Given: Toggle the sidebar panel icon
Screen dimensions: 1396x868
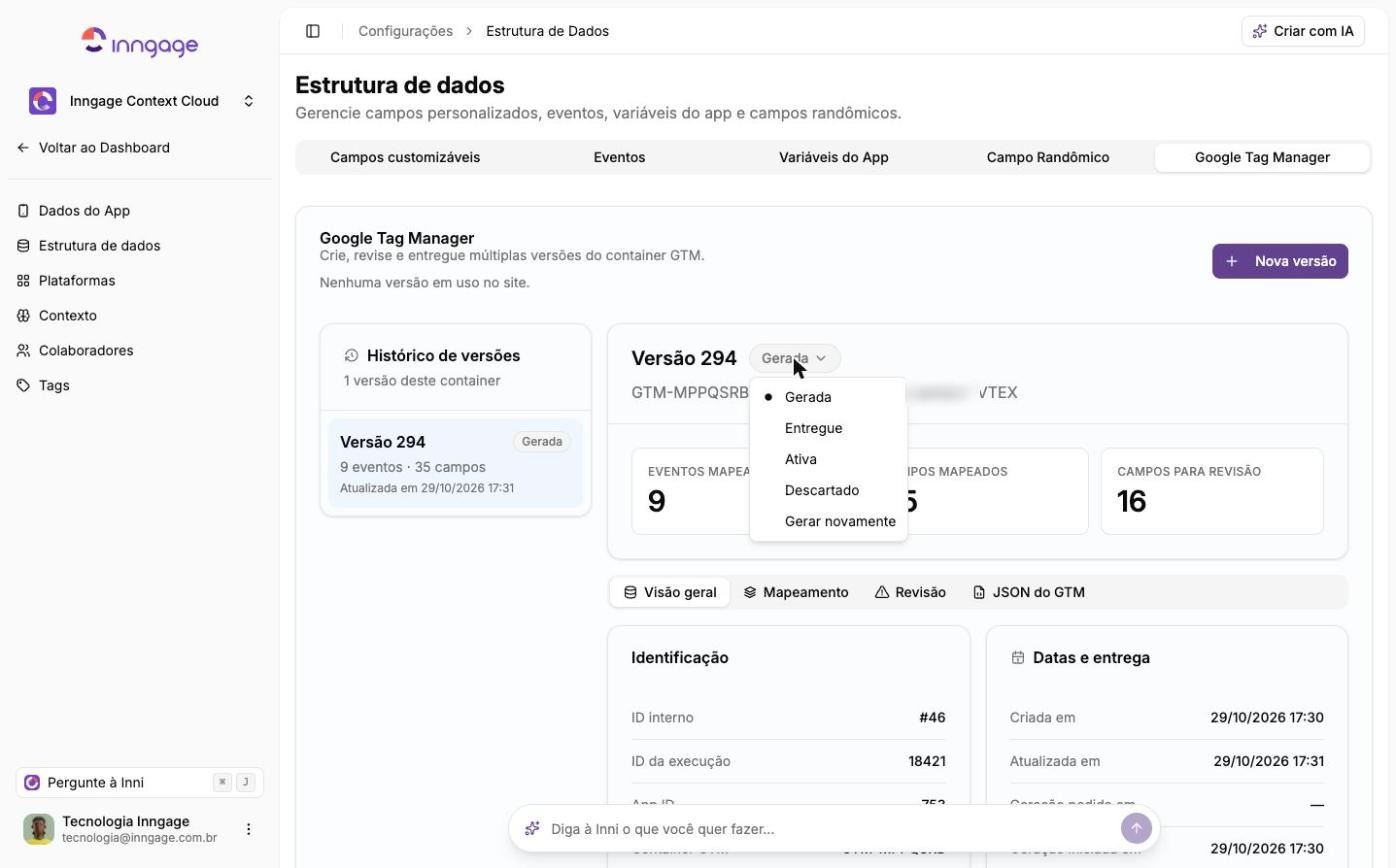Looking at the screenshot, I should (x=313, y=31).
